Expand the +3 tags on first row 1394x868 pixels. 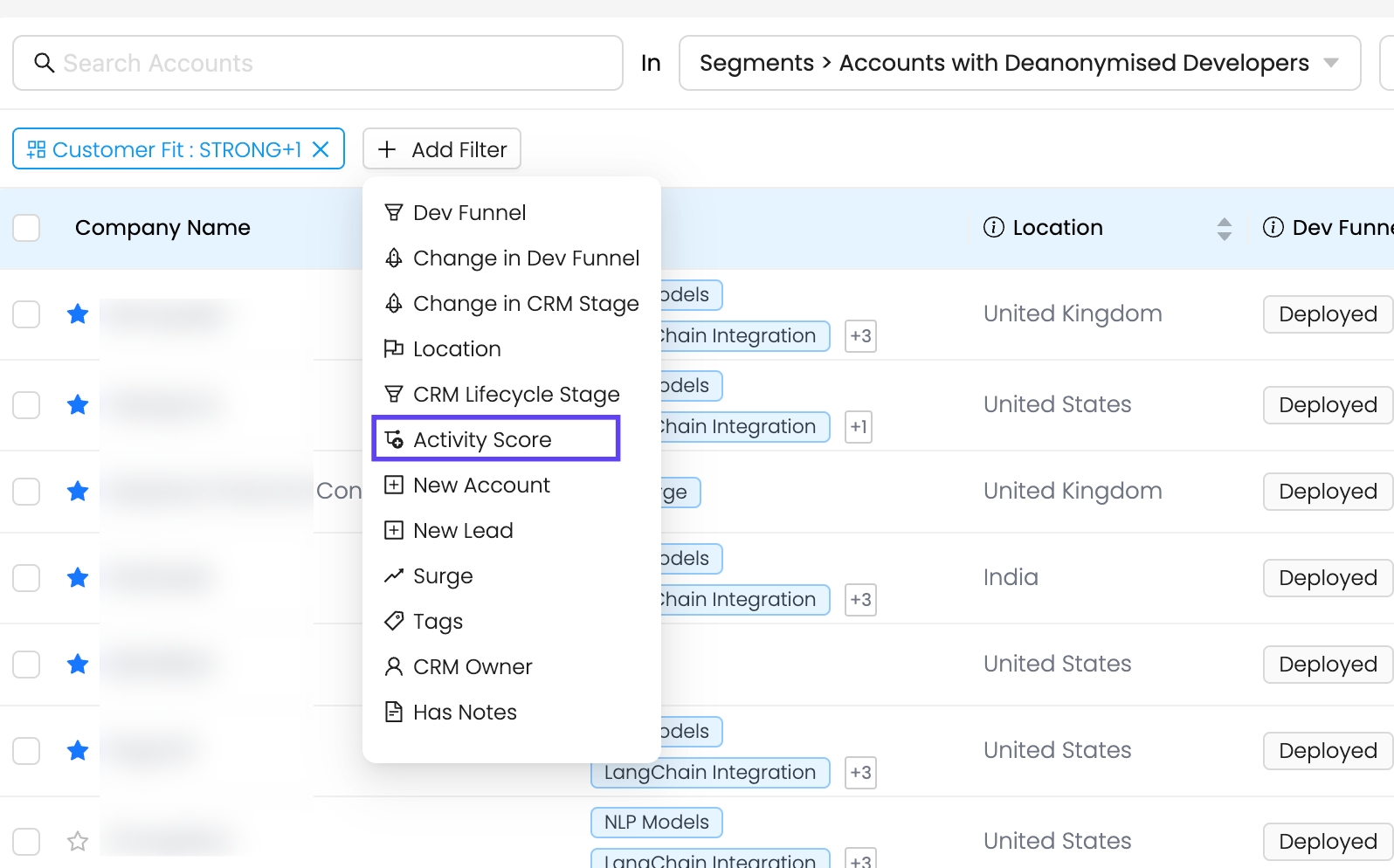click(860, 336)
